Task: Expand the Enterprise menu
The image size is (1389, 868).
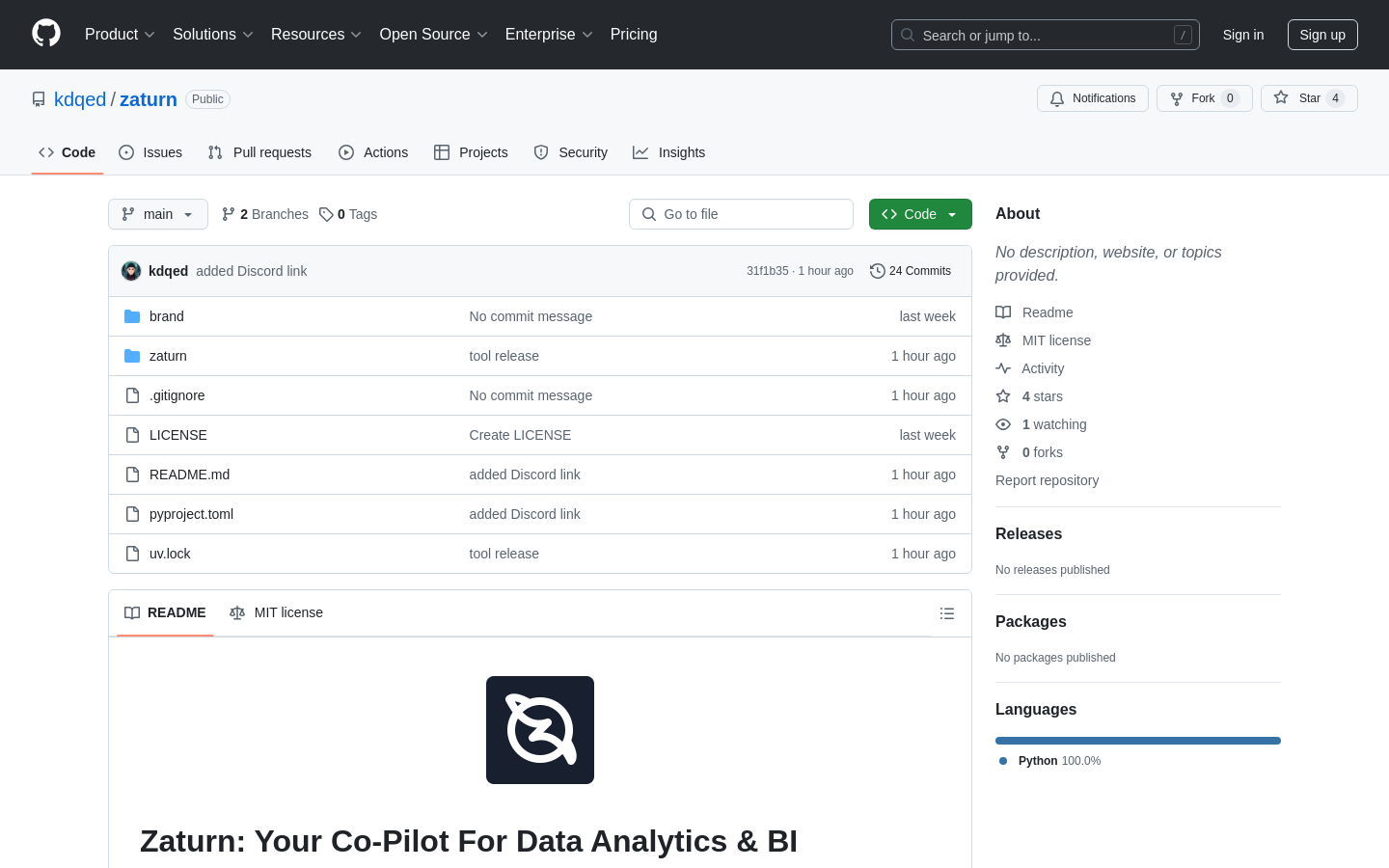Action: tap(549, 34)
